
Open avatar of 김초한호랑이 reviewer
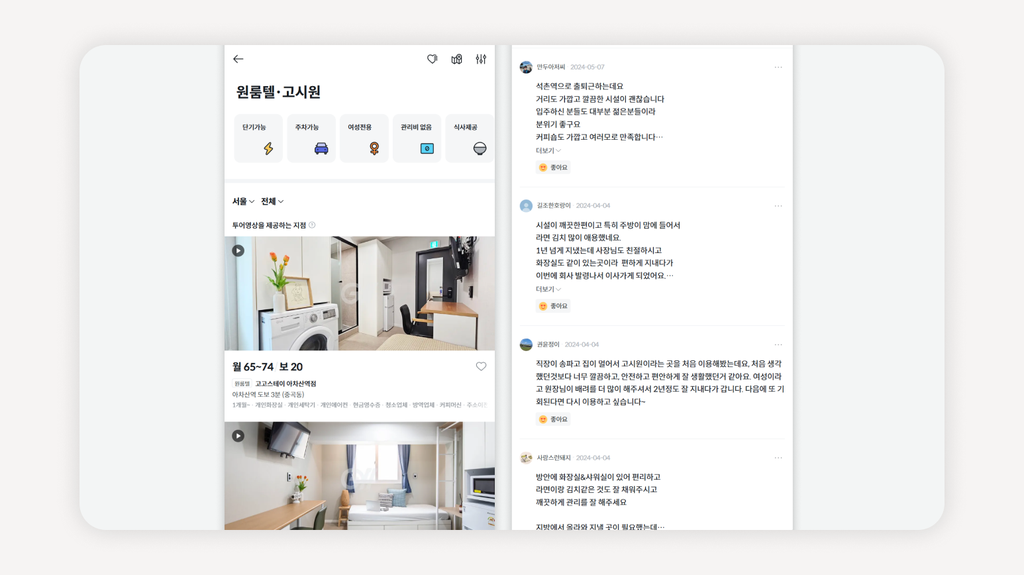tap(526, 206)
